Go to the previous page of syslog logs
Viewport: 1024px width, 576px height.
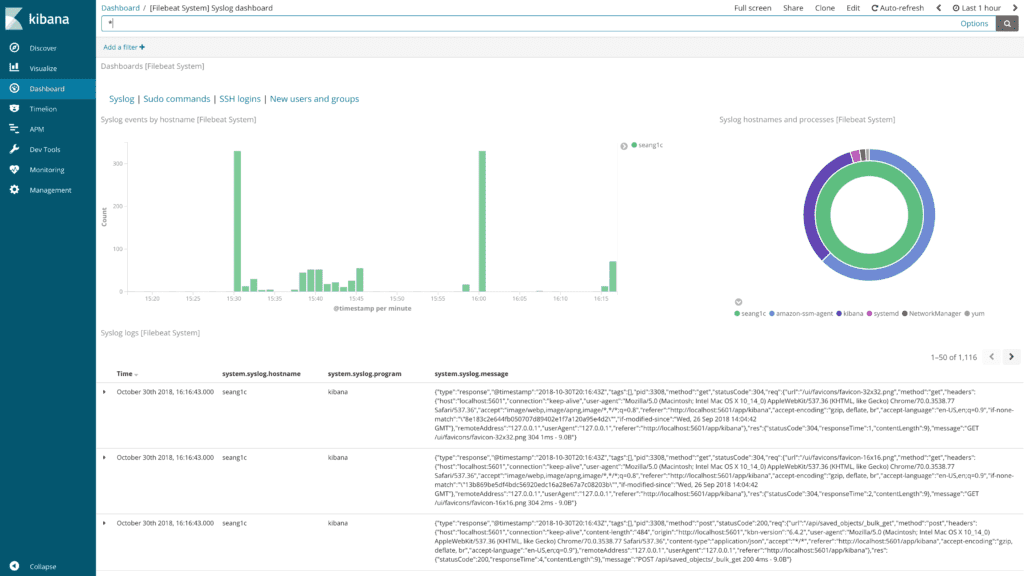(991, 357)
